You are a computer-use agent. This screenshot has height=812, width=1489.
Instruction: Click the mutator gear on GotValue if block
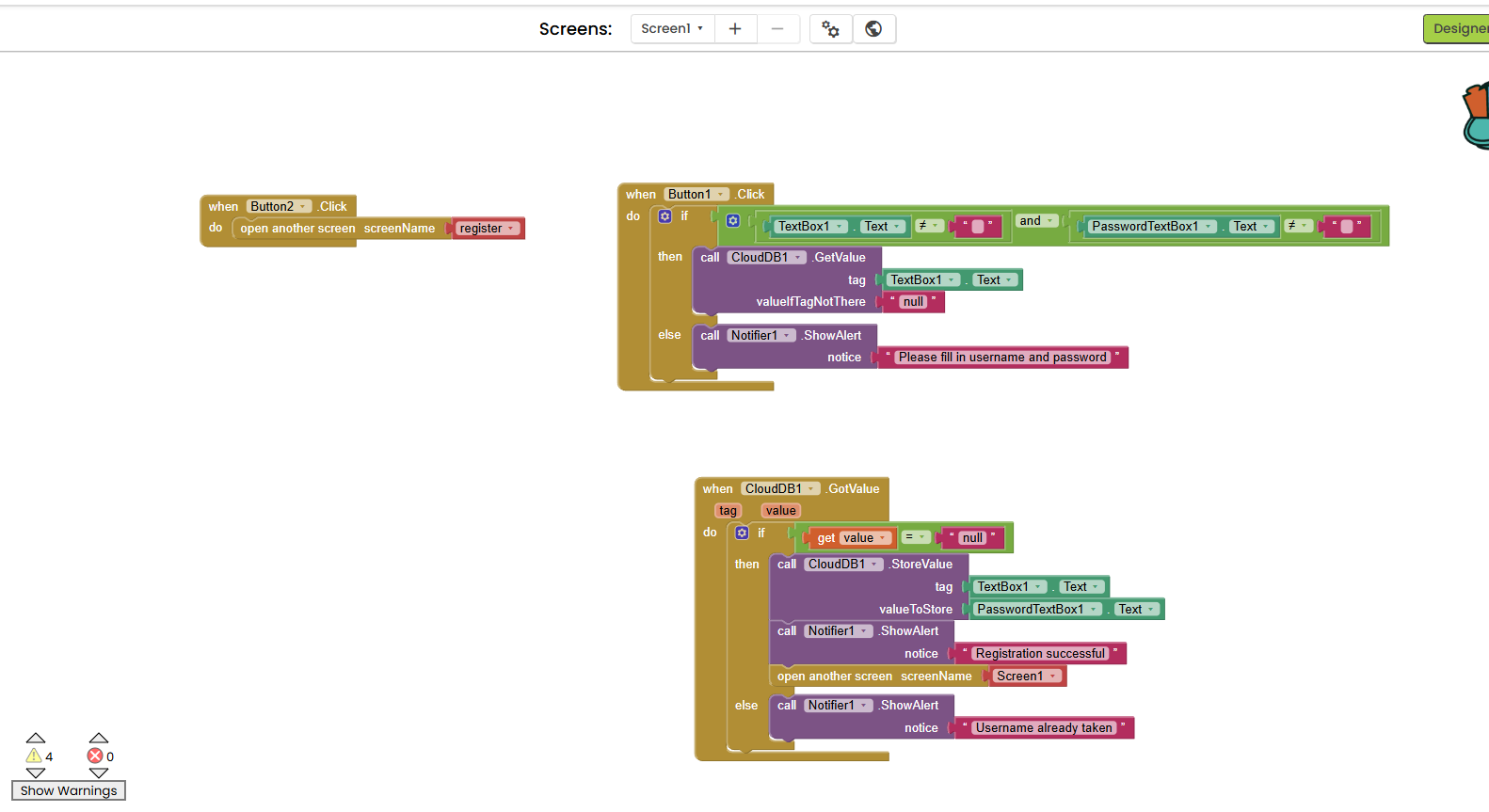[x=743, y=533]
